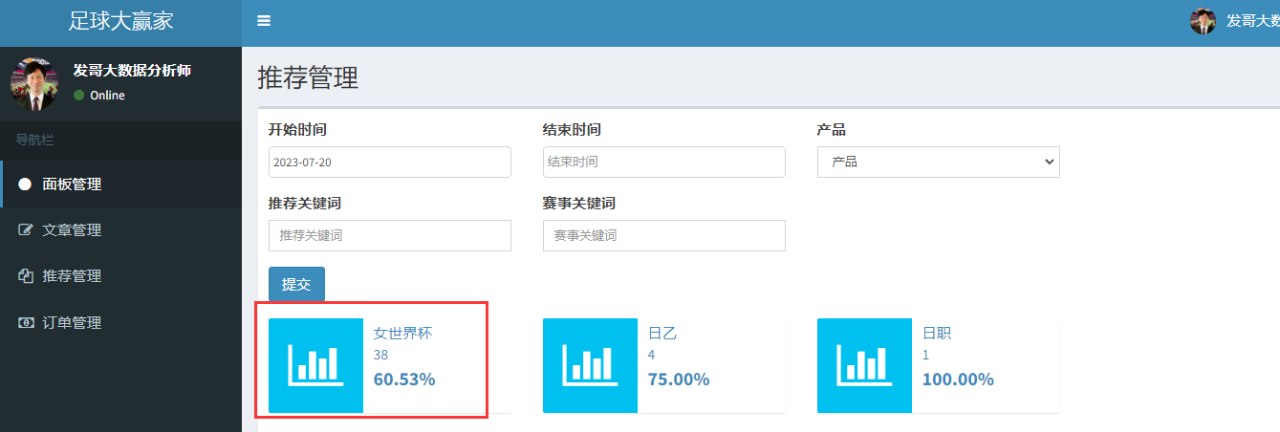Click the 面板管理 circle icon
The width and height of the screenshot is (1280, 432).
click(x=25, y=184)
